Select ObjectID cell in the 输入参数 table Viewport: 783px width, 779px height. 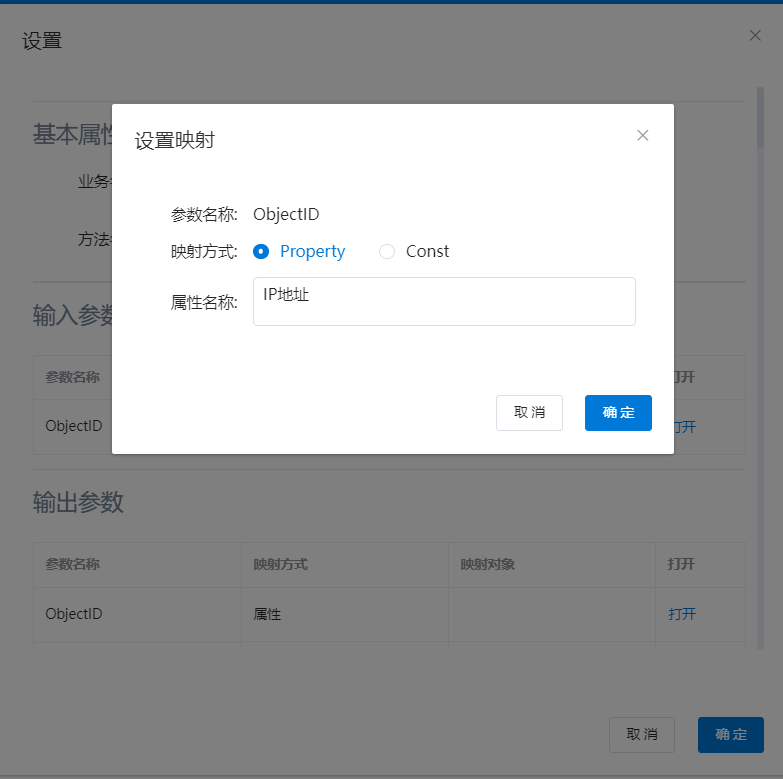[74, 426]
